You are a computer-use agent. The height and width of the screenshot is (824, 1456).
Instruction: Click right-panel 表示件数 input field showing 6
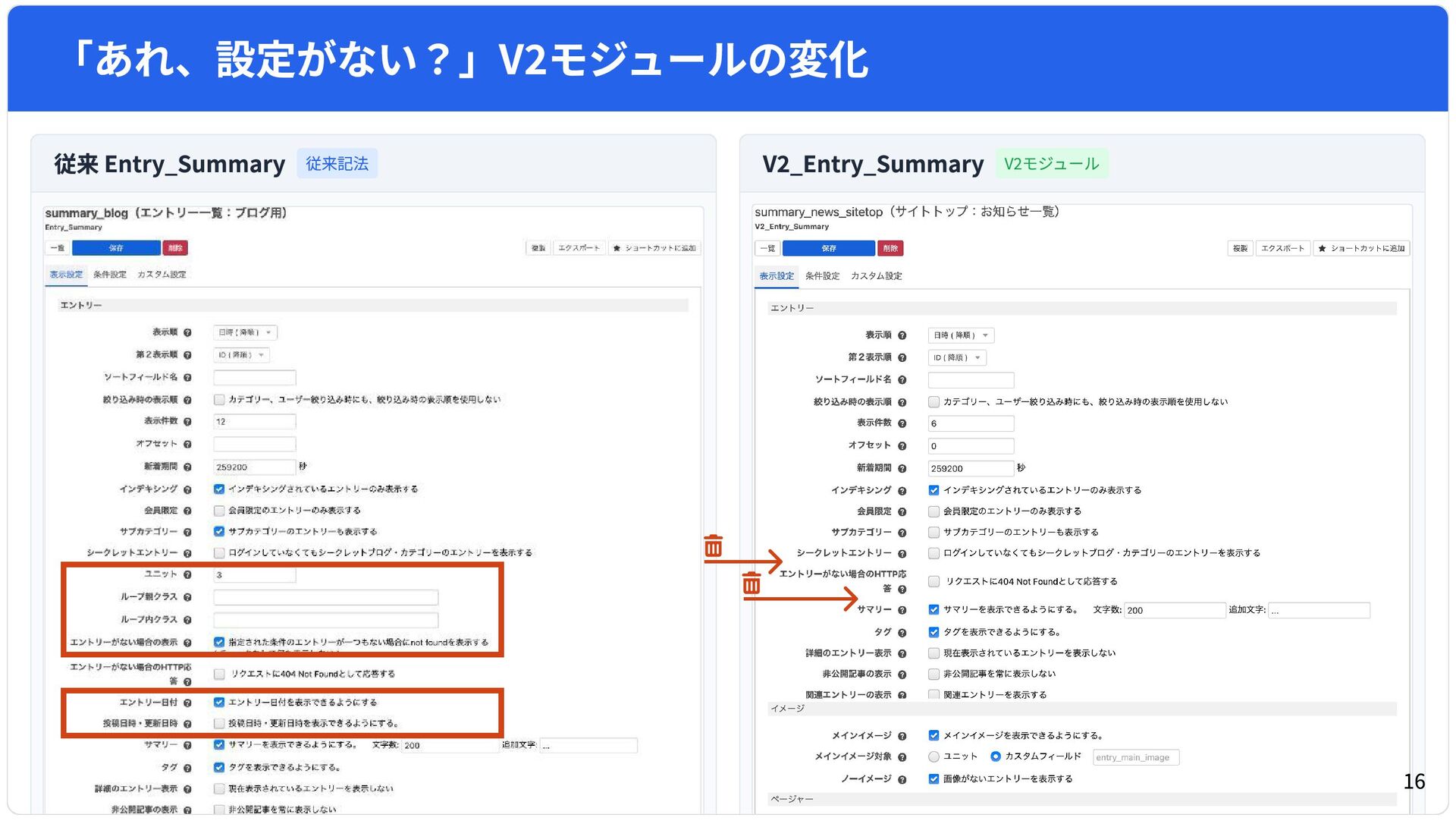click(971, 424)
